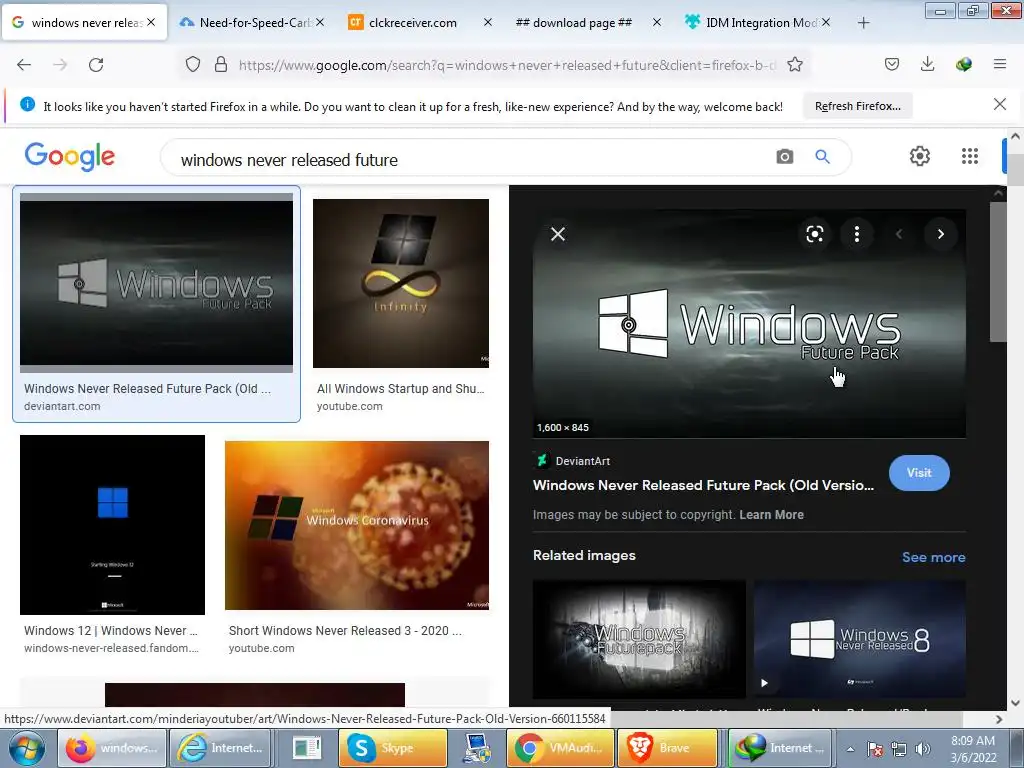
Task: Bookmark this page with the star icon
Action: click(x=795, y=64)
